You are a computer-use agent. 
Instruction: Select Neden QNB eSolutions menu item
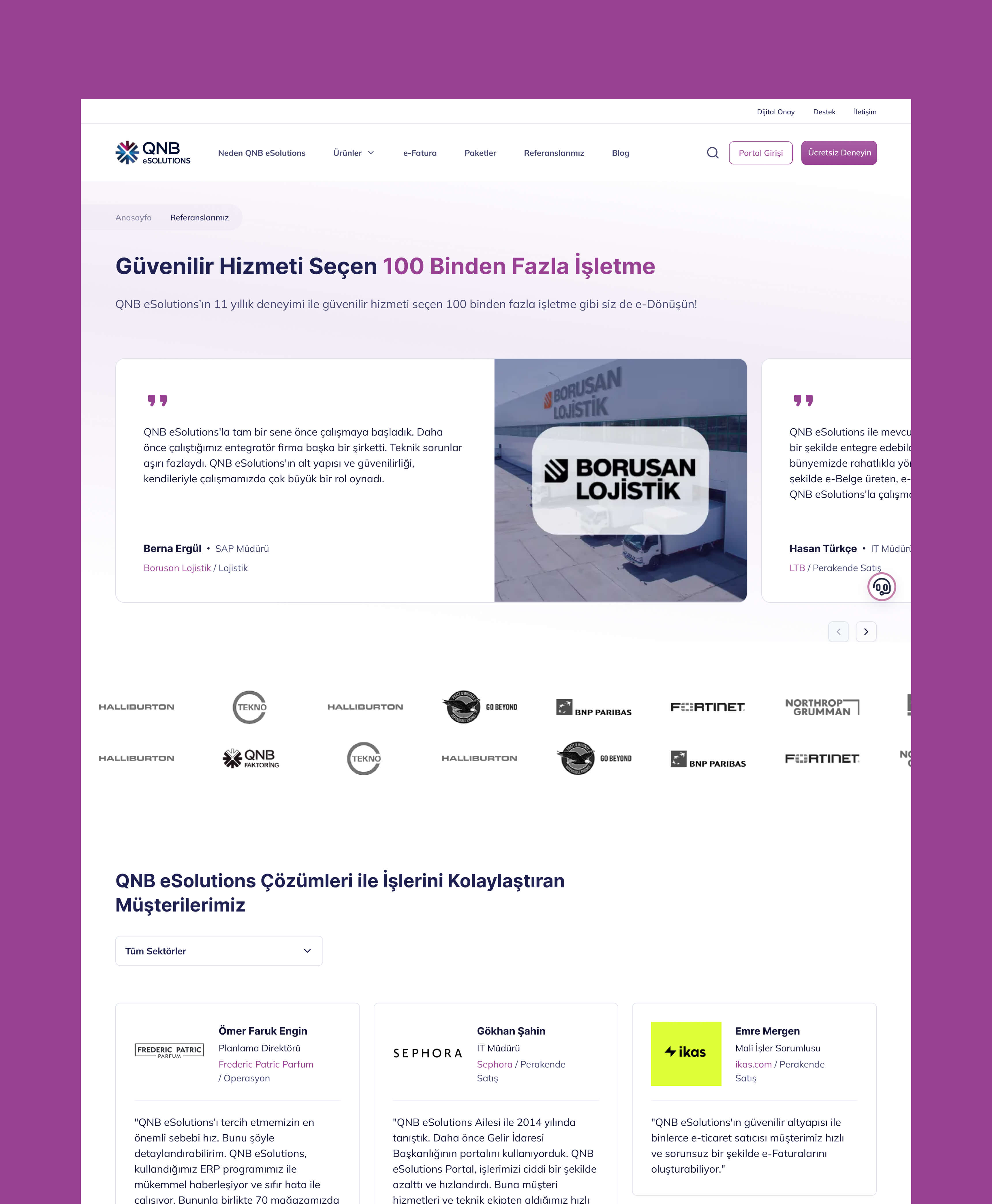pyautogui.click(x=261, y=153)
